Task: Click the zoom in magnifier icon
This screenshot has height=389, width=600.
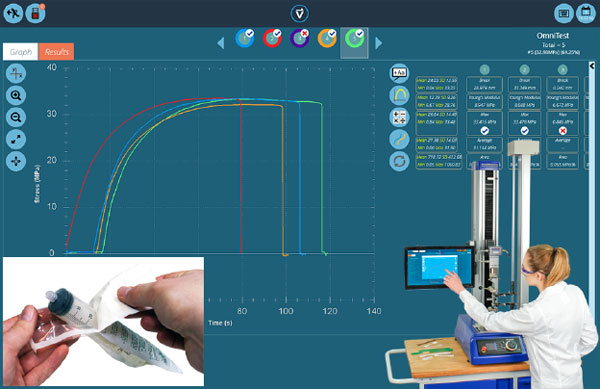Action: click(16, 95)
